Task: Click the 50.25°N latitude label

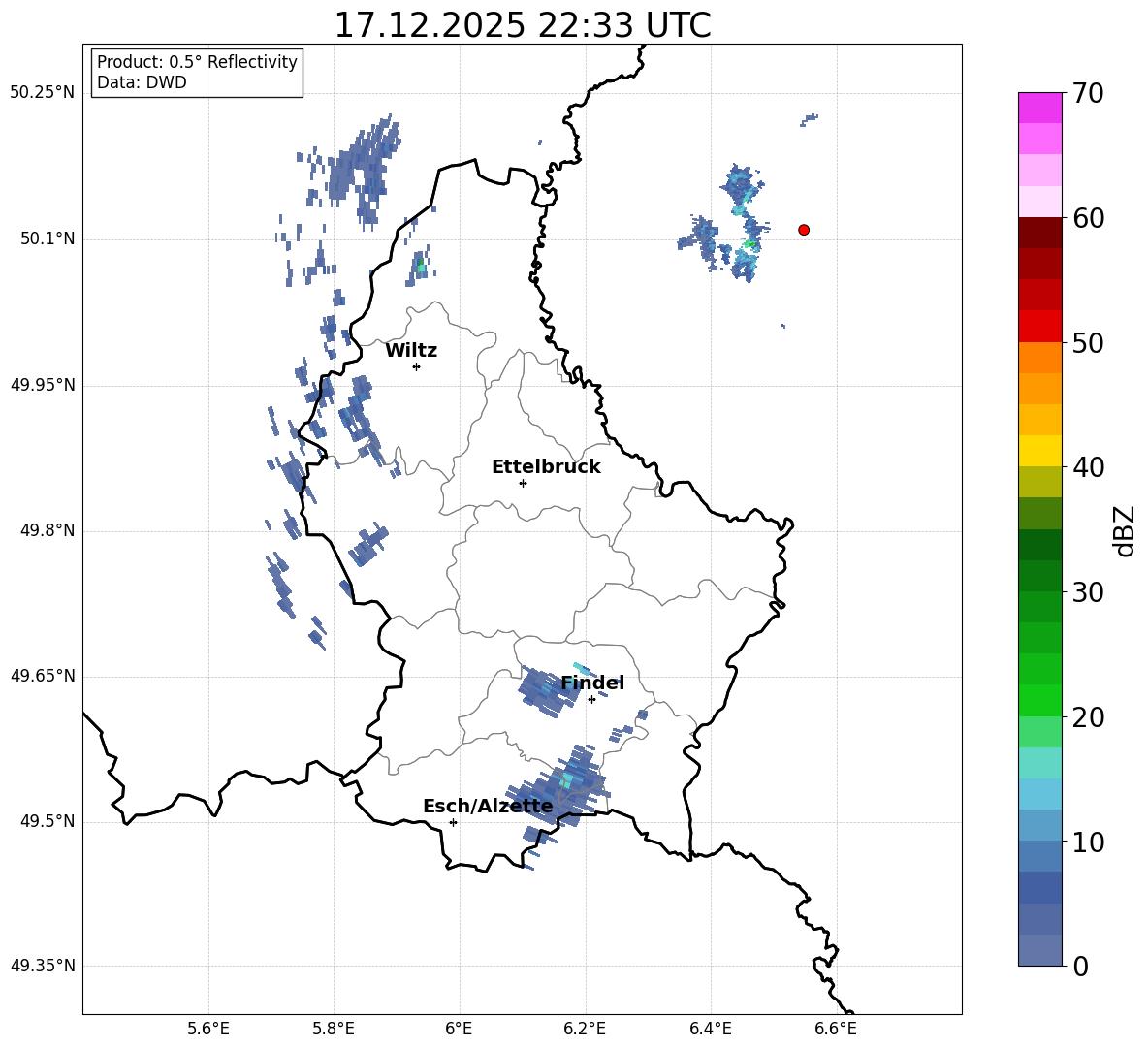Action: tap(43, 93)
